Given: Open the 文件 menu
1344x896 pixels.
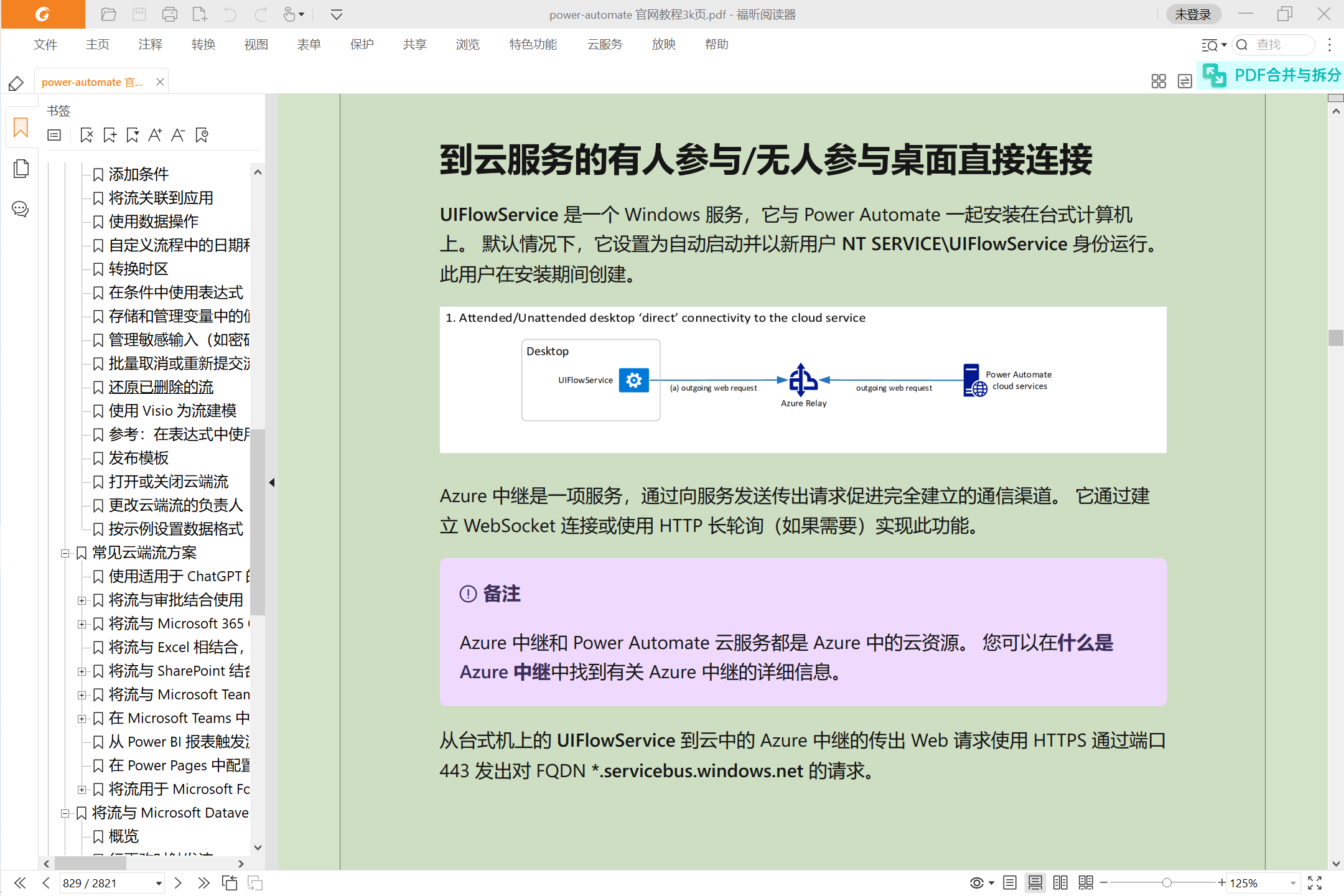Looking at the screenshot, I should pos(45,44).
